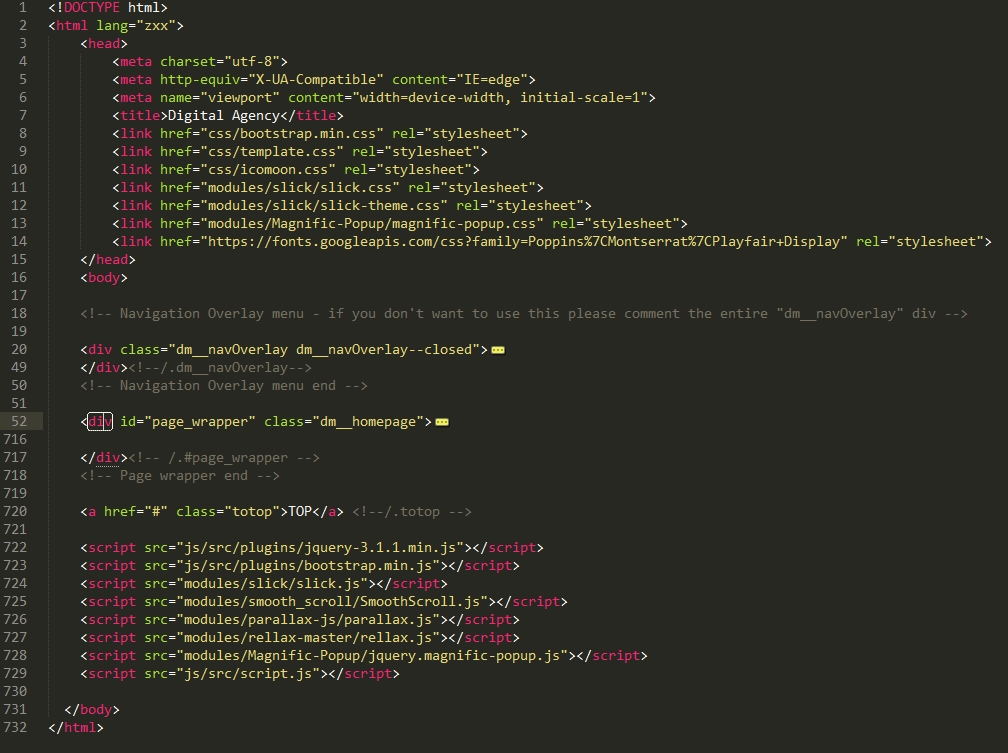Click the closing html tag
This screenshot has height=753, width=1008.
pos(76,728)
